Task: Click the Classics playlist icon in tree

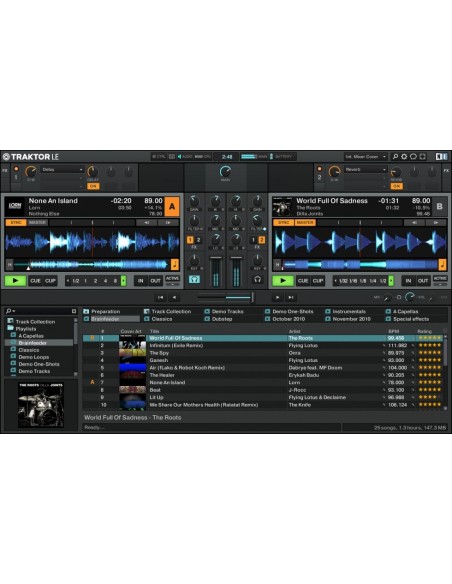Action: coord(13,350)
